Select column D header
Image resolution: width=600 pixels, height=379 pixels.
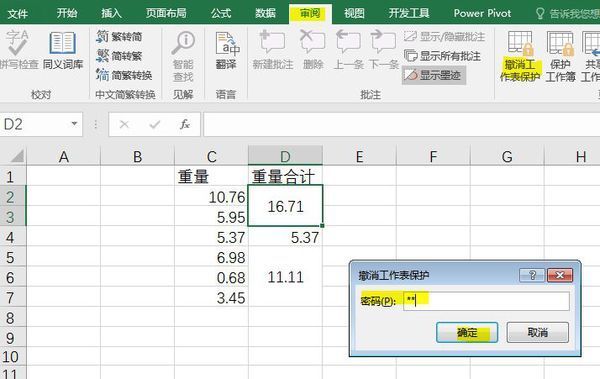tap(285, 156)
